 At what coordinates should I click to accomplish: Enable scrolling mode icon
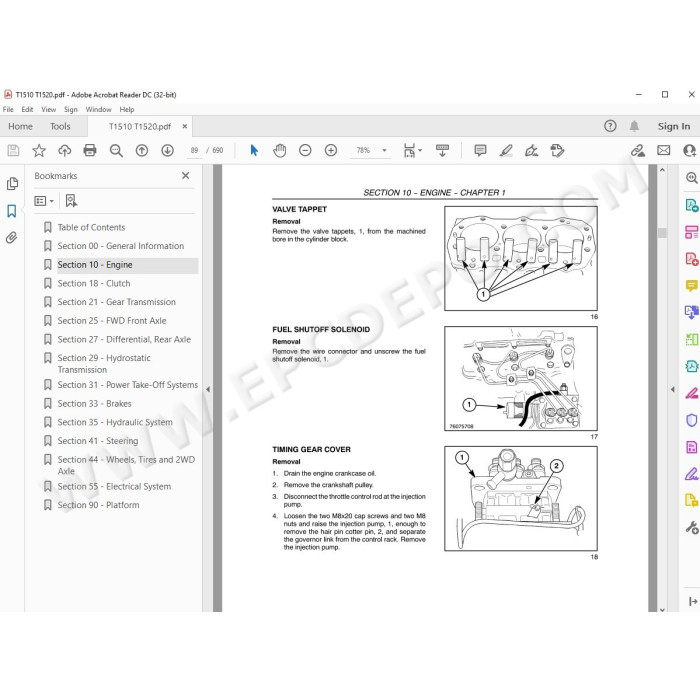[442, 150]
